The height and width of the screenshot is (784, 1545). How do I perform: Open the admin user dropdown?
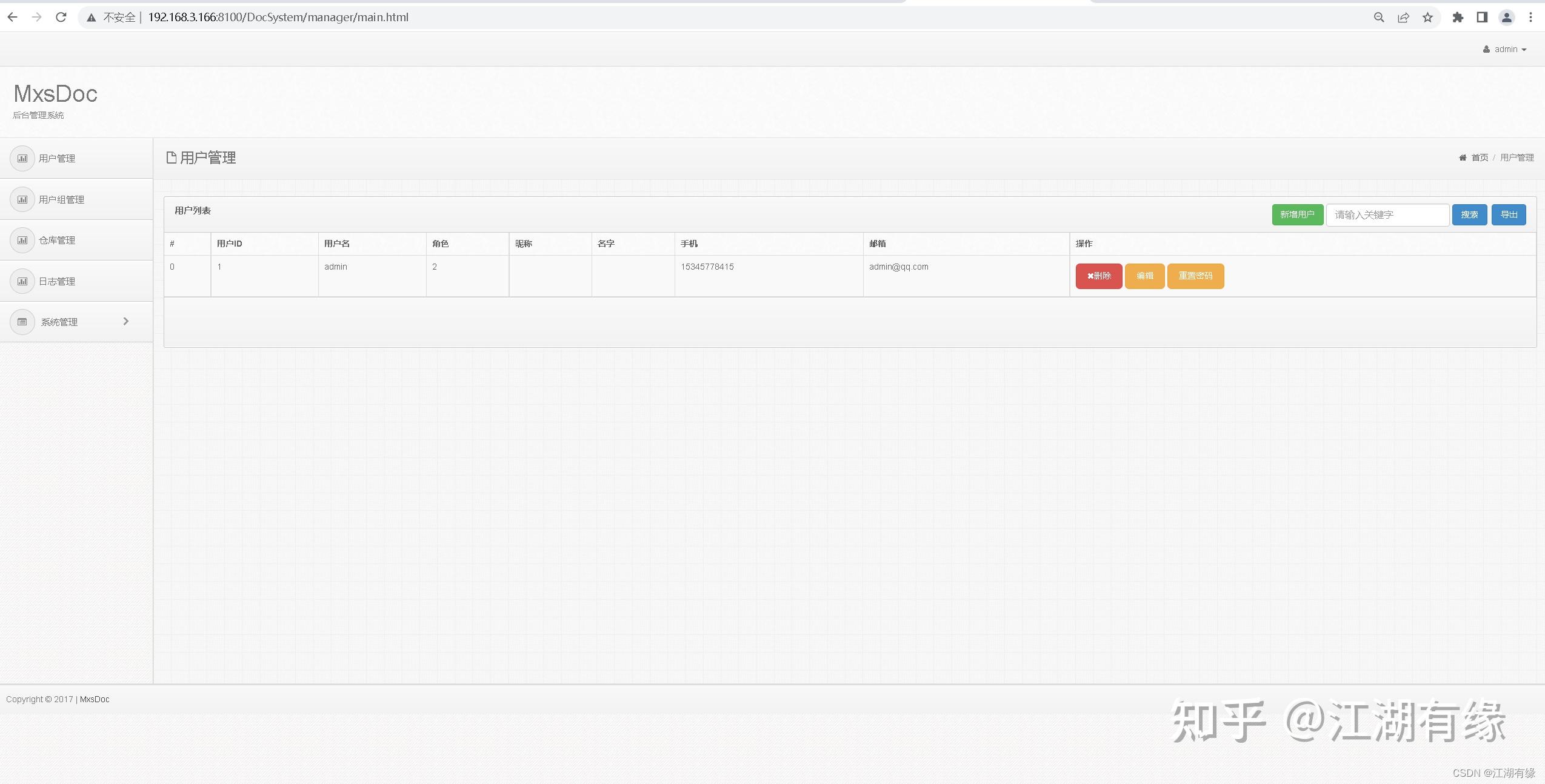(1505, 50)
